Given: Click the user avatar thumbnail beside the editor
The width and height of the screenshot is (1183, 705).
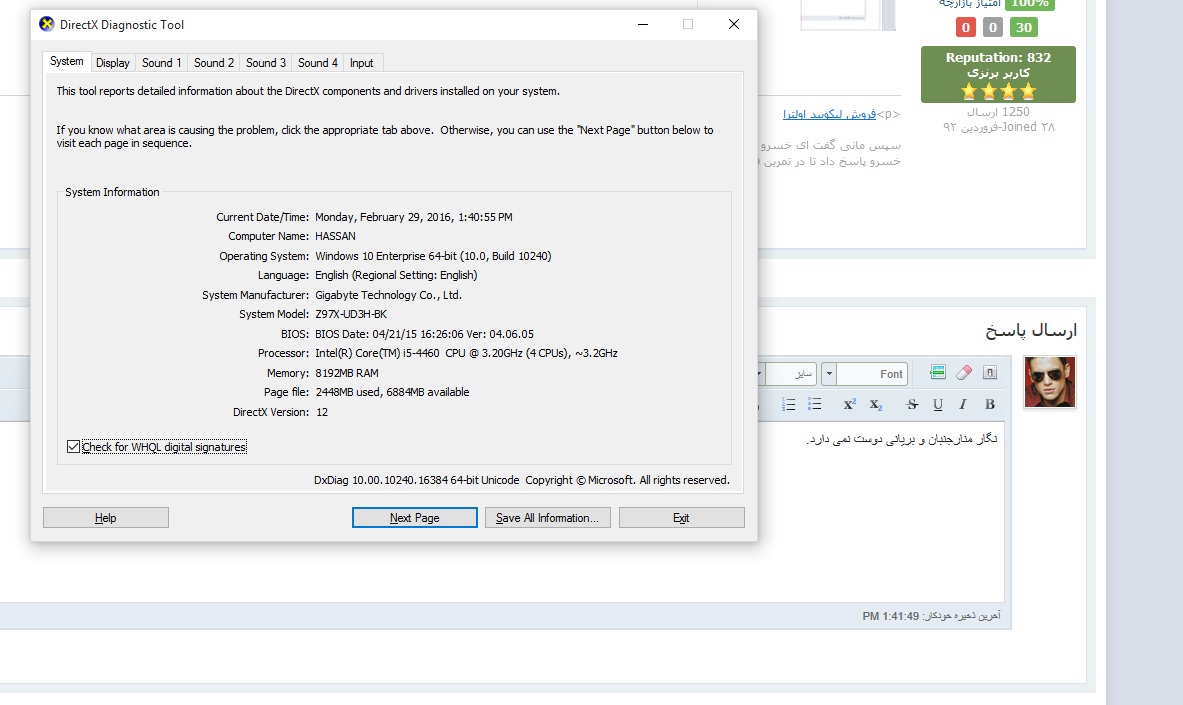Looking at the screenshot, I should coord(1049,382).
